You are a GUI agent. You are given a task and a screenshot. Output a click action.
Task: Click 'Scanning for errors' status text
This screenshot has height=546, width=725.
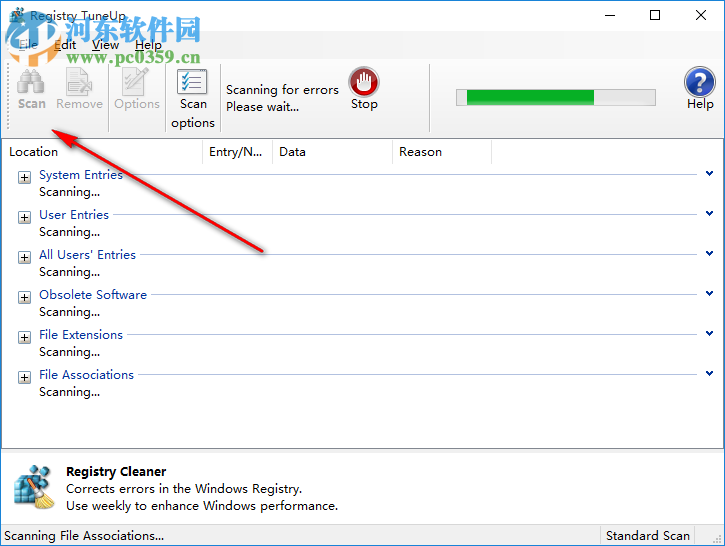(282, 90)
